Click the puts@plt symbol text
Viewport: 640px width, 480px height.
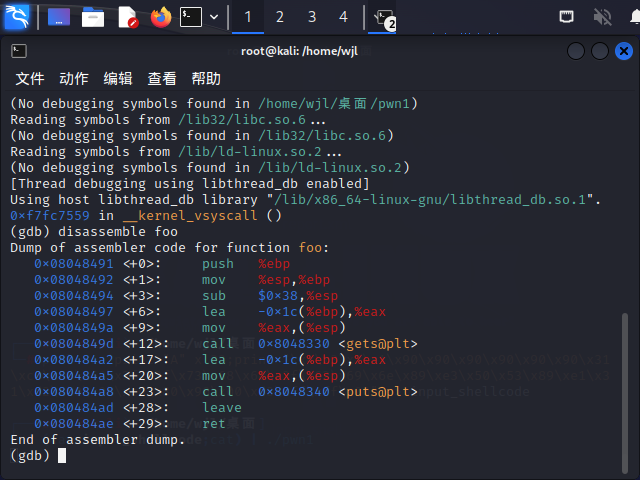point(378,392)
